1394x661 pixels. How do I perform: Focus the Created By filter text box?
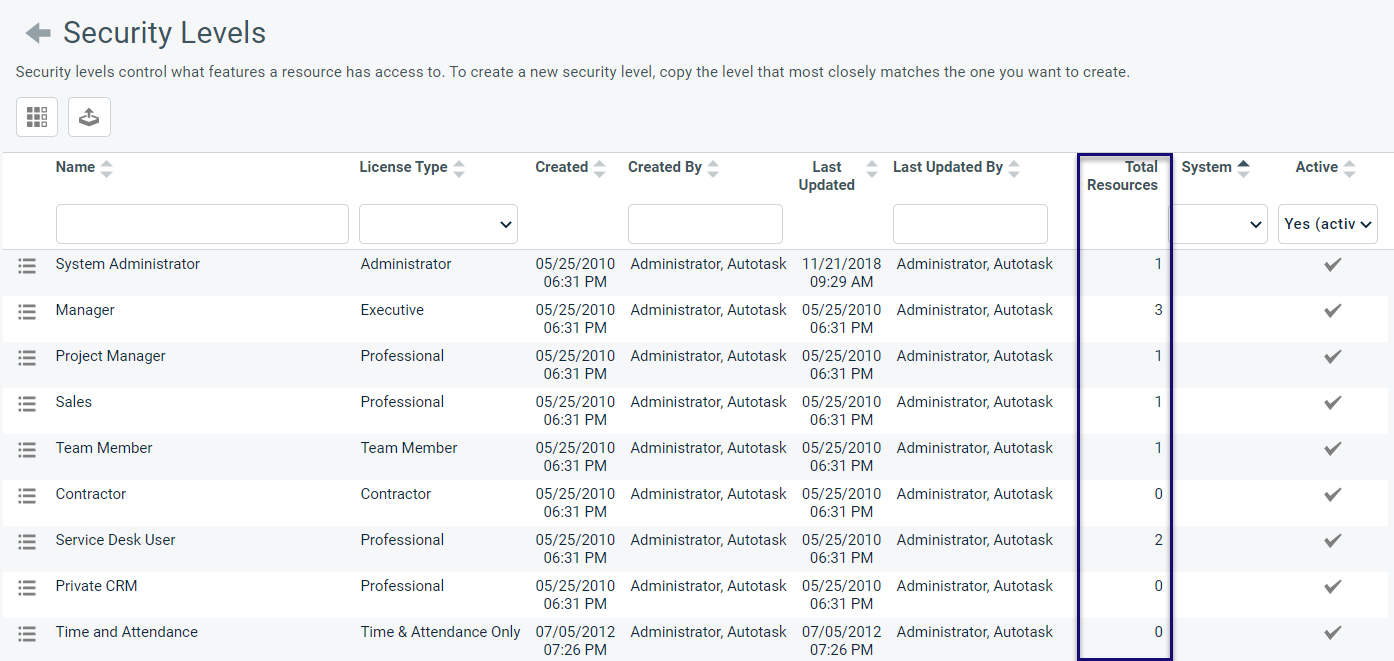click(705, 224)
